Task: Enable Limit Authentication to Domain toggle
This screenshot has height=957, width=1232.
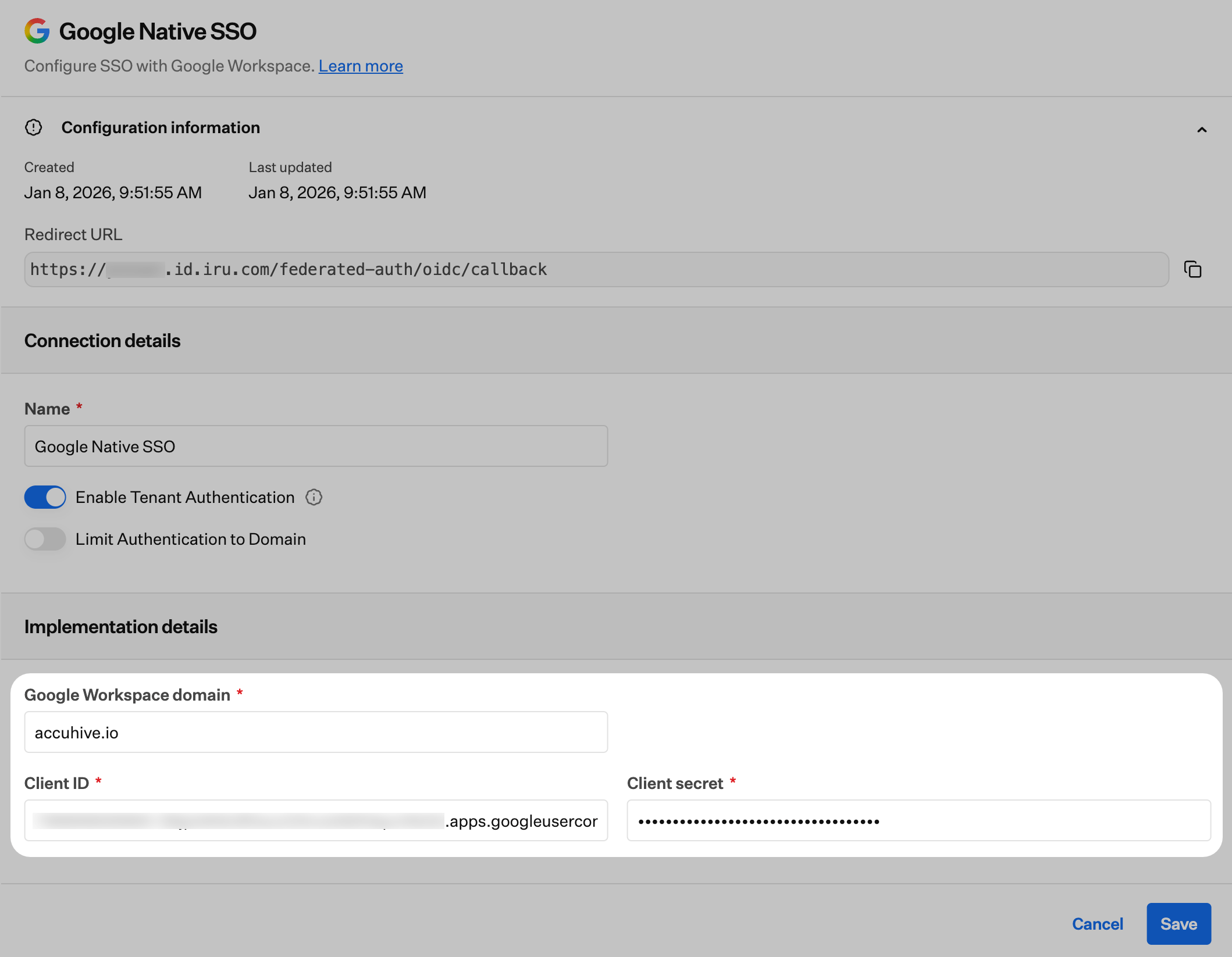Action: pyautogui.click(x=45, y=539)
